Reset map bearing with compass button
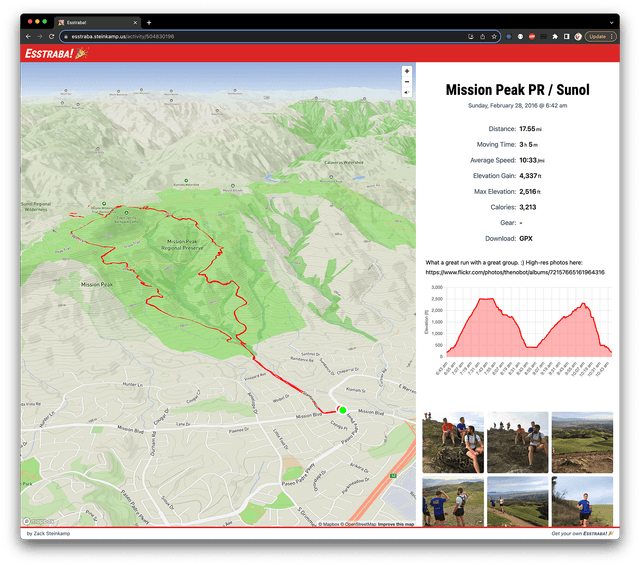The width and height of the screenshot is (640, 566). click(406, 93)
